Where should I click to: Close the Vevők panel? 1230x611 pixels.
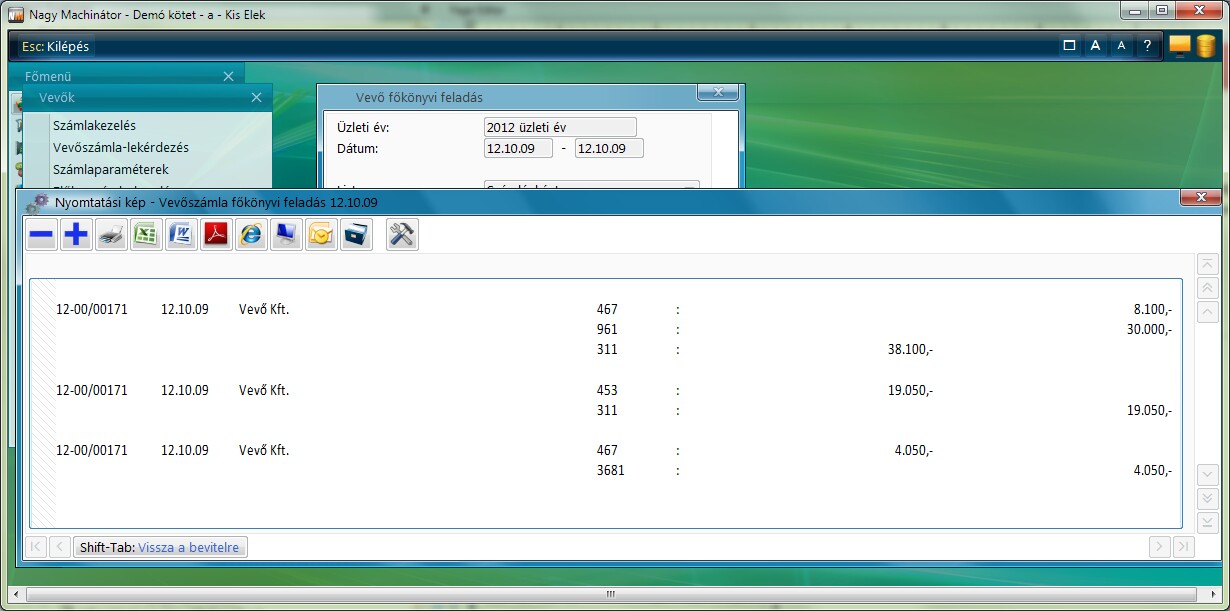pyautogui.click(x=256, y=98)
